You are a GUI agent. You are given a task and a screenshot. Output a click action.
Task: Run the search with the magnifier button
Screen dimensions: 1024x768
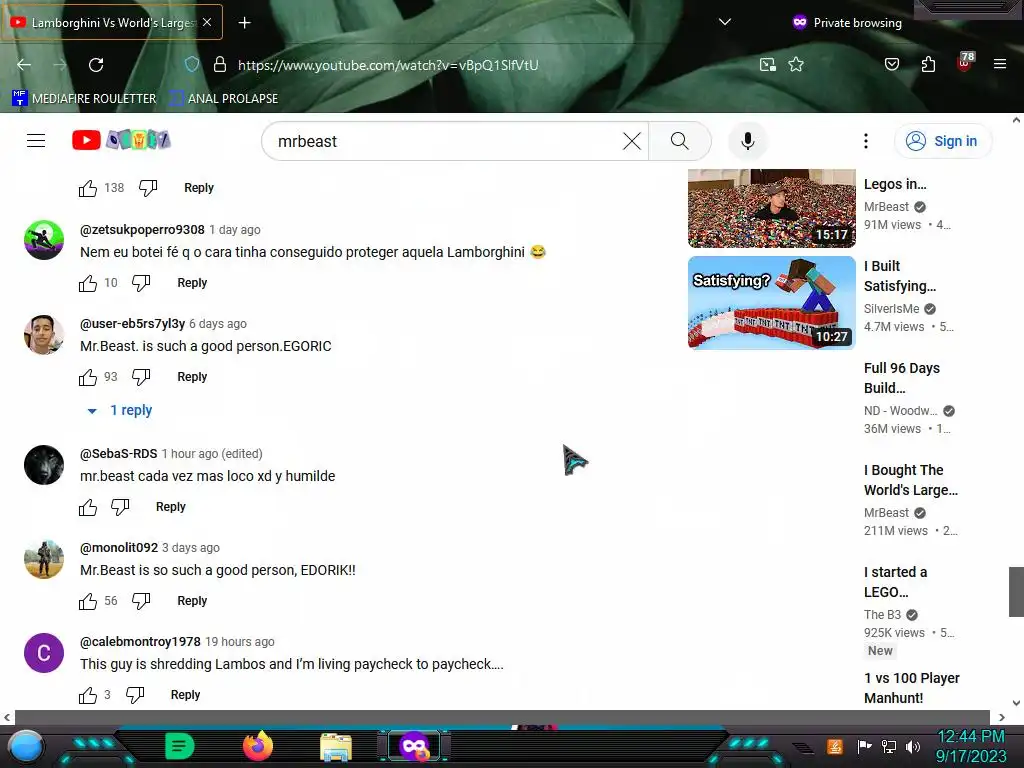[x=680, y=141]
